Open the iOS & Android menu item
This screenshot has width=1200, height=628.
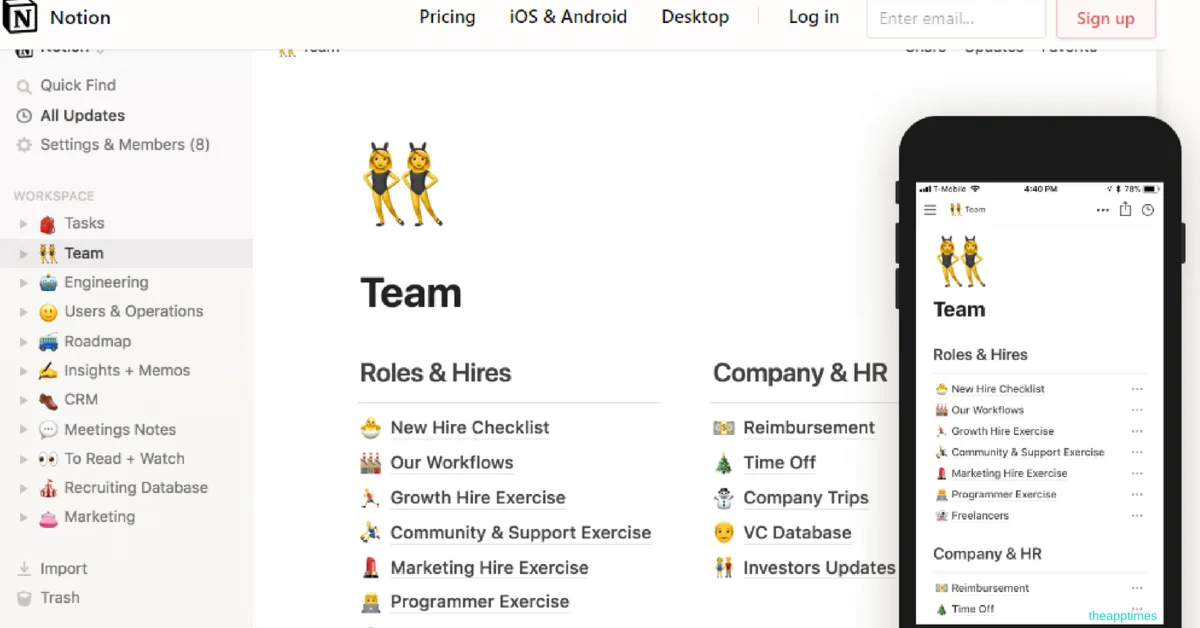point(568,17)
